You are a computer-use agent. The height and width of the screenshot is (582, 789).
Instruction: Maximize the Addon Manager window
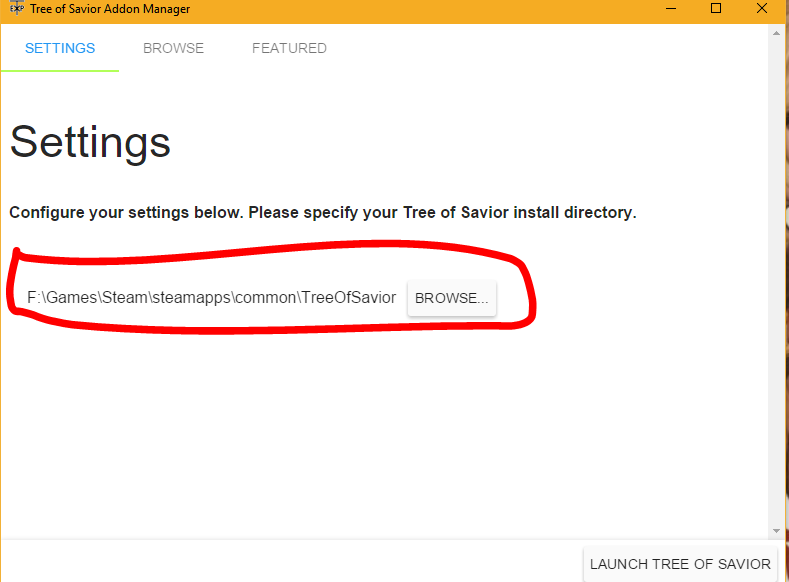tap(716, 9)
